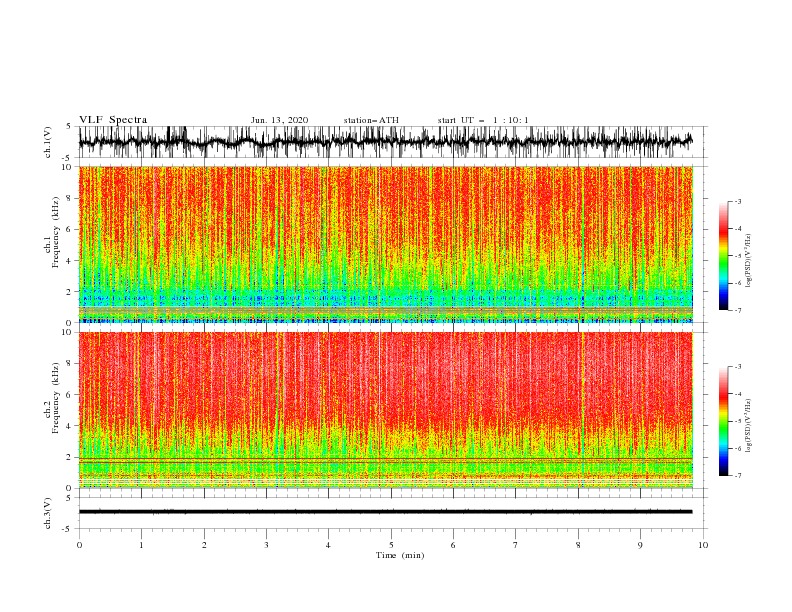Click time axis tick label 7
792x612 pixels.
[516, 545]
